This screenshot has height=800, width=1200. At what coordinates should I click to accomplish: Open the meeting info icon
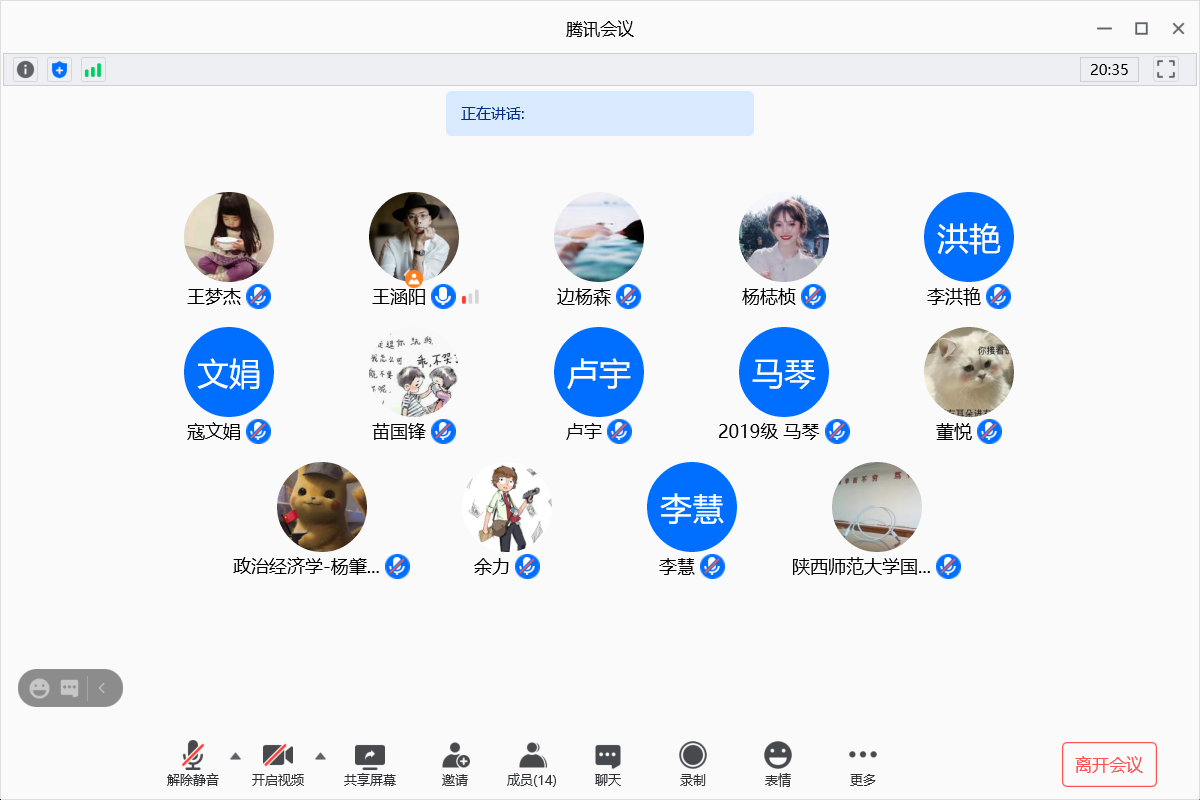click(26, 70)
